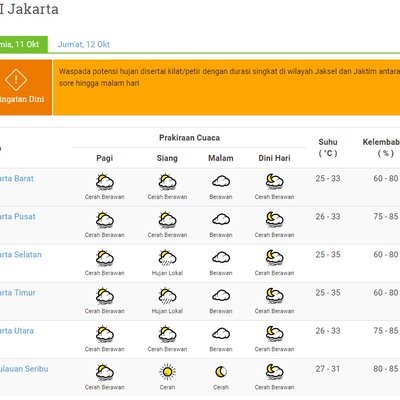Click Jakarta Timur Hujan Lokal rain icon
400x400 pixels.
coord(167,296)
